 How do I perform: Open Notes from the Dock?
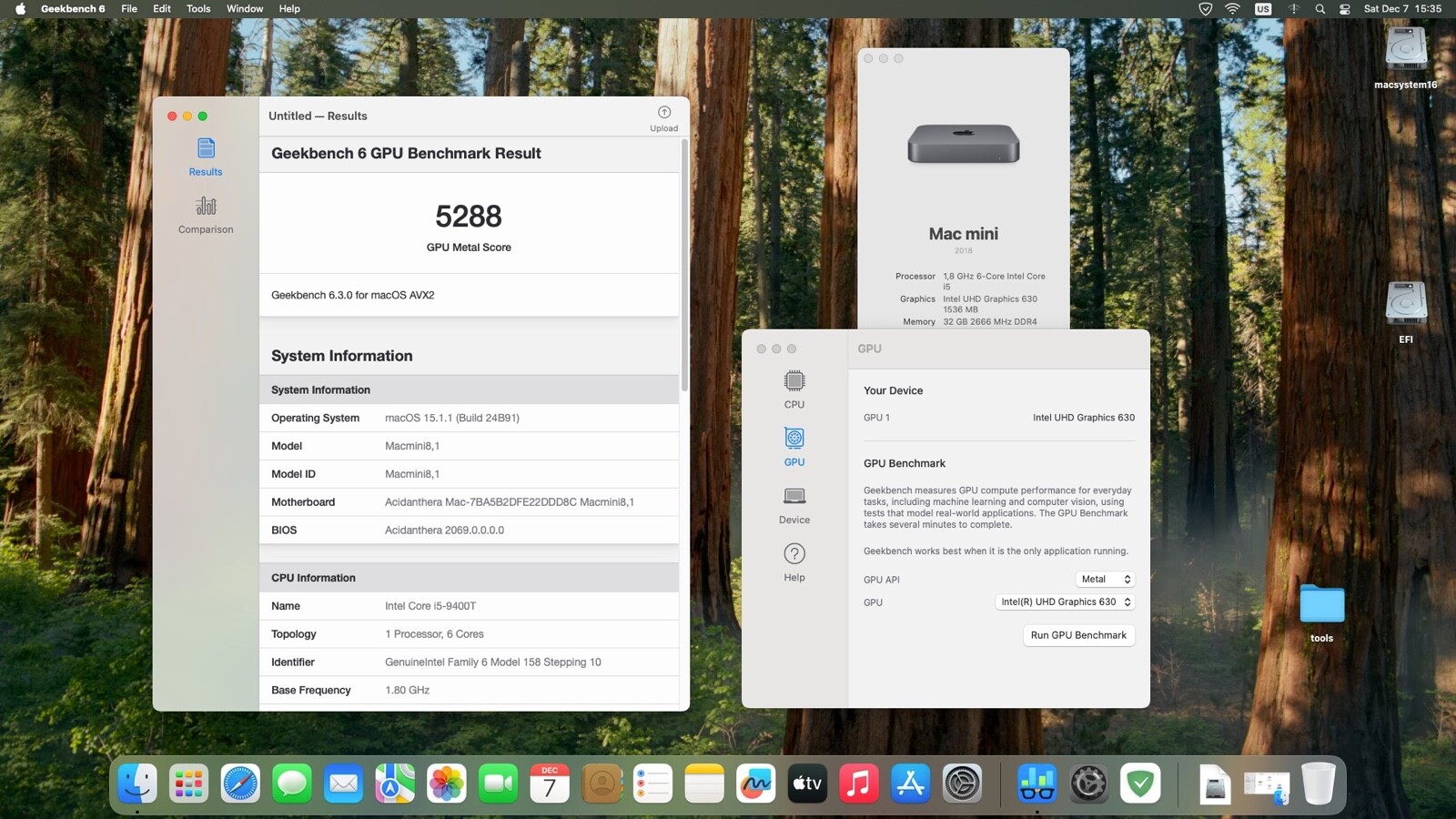[704, 784]
